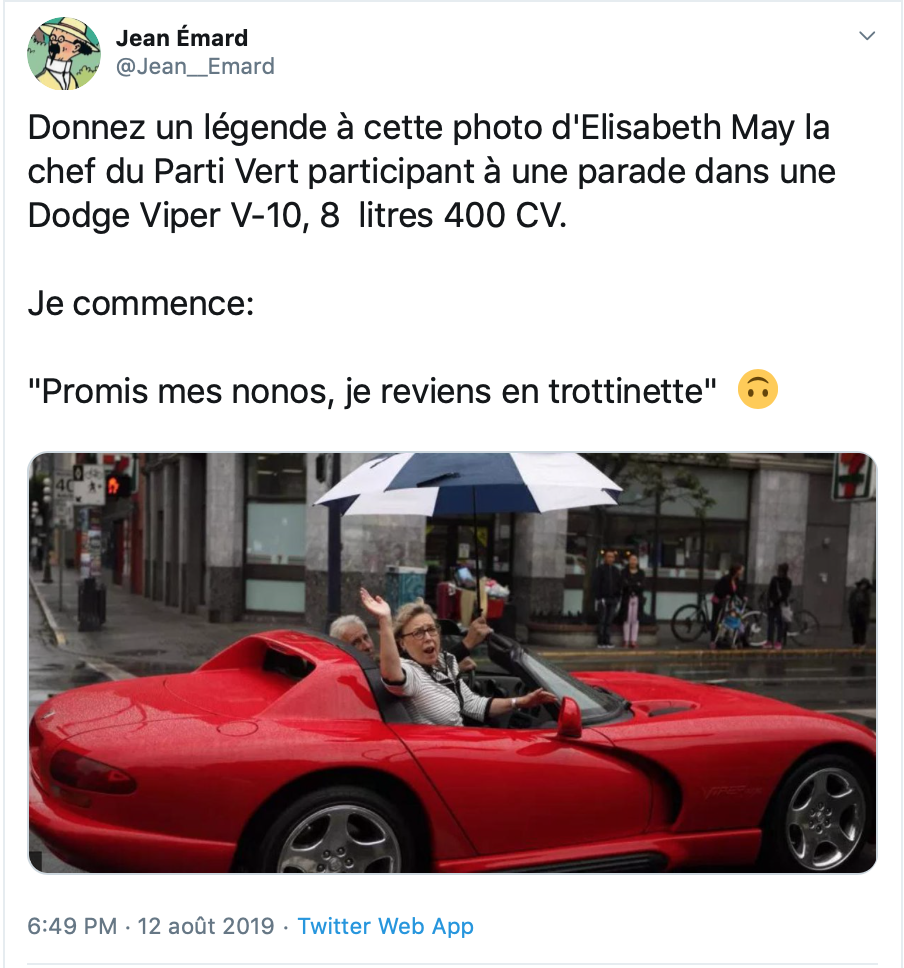Click the Jean Émard display name
This screenshot has width=904, height=968.
pyautogui.click(x=182, y=38)
